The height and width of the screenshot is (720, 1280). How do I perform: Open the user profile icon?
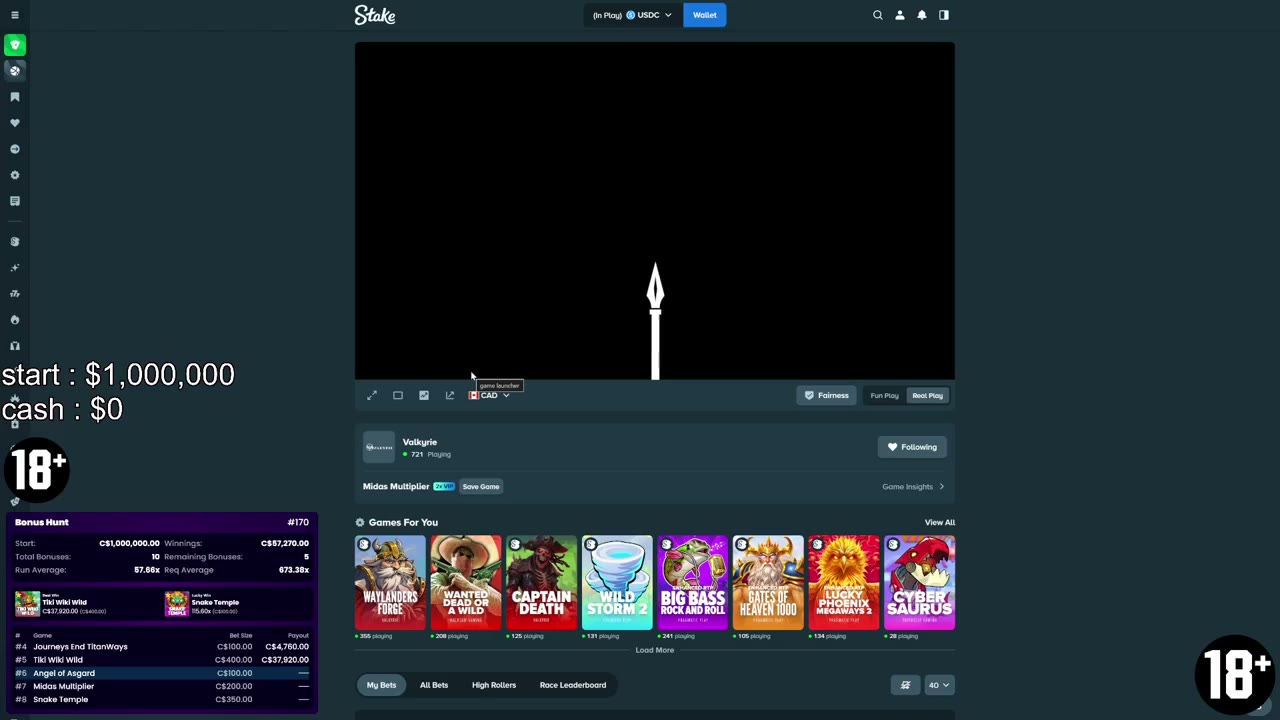[x=900, y=15]
